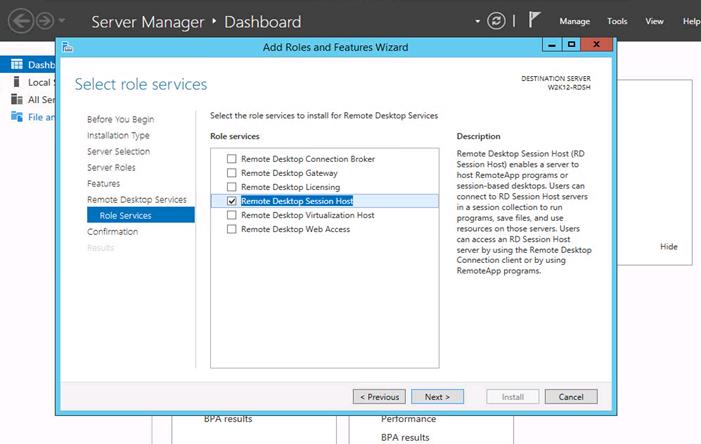Click Hide link in dashboard behind wizard
Viewport: 701px width, 444px height.
(x=669, y=246)
